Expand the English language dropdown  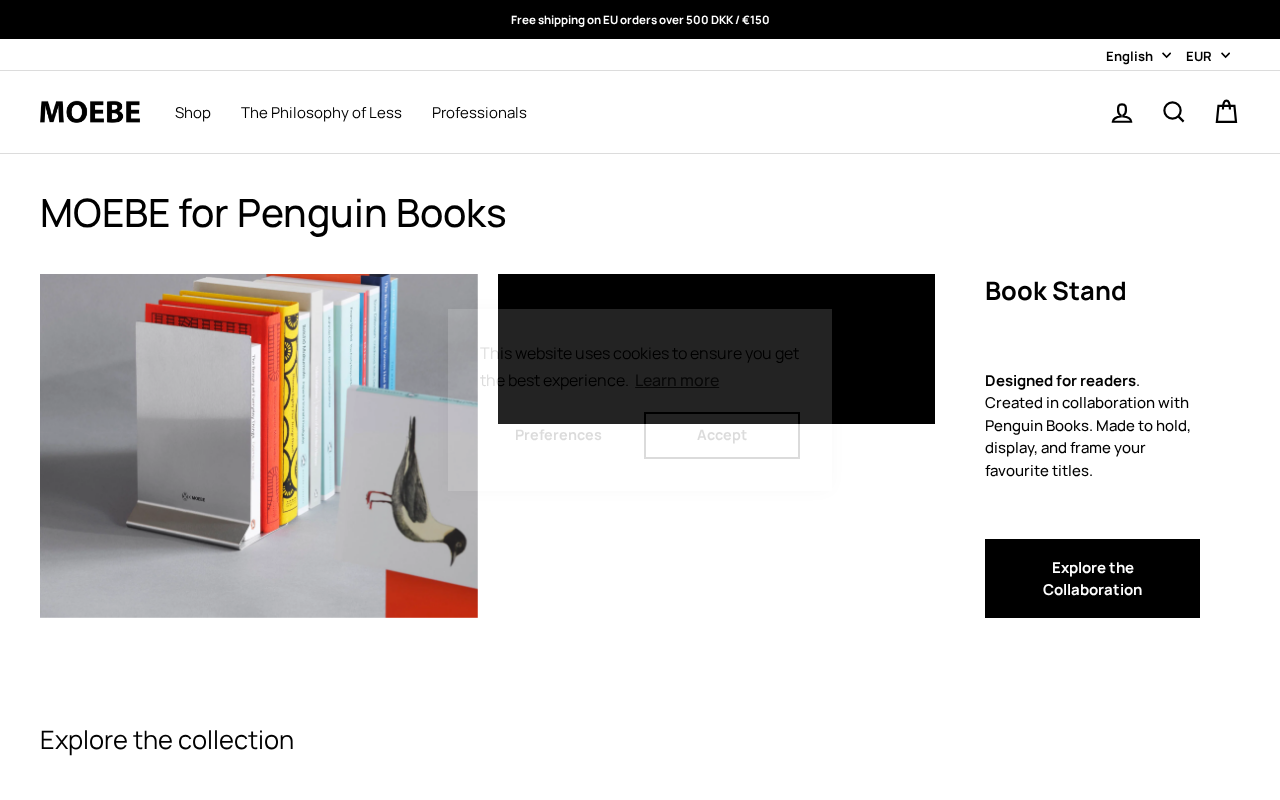[x=1138, y=56]
